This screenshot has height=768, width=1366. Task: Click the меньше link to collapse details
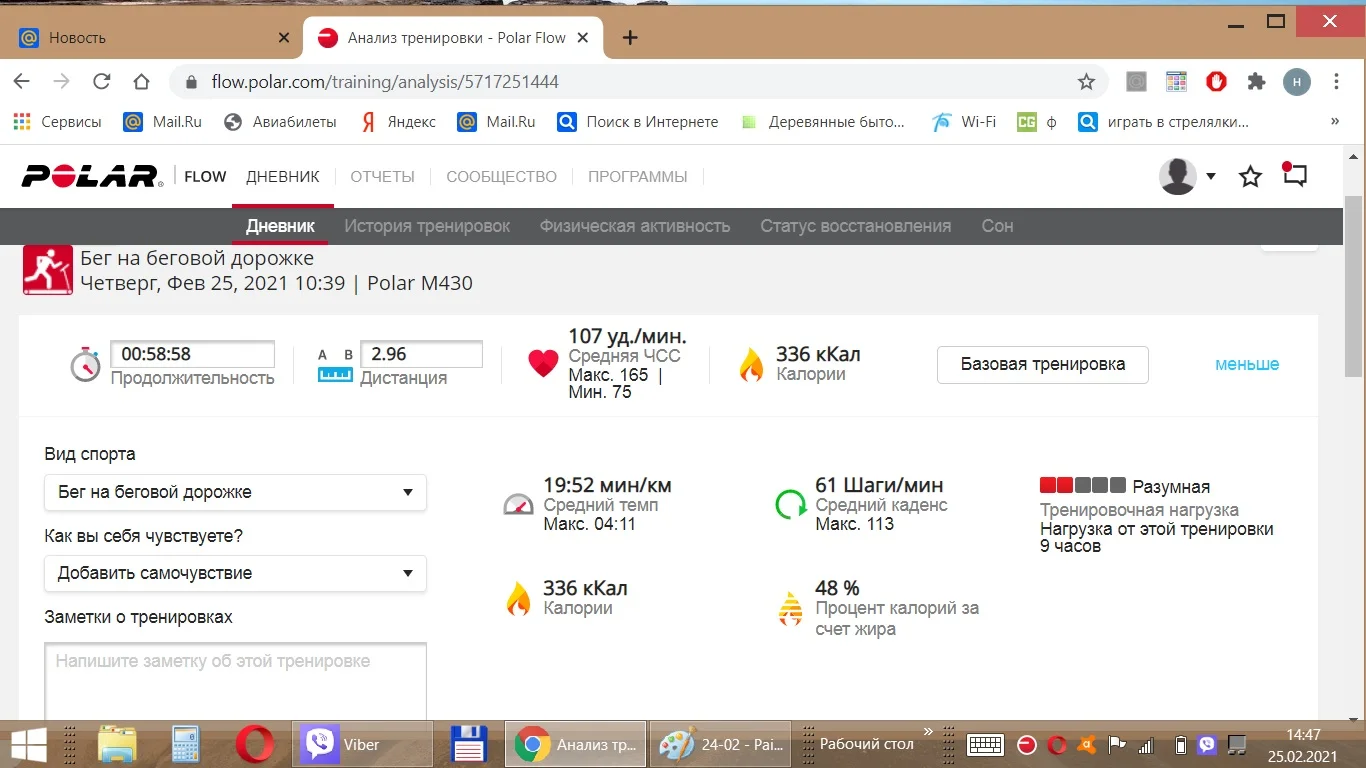click(x=1247, y=365)
